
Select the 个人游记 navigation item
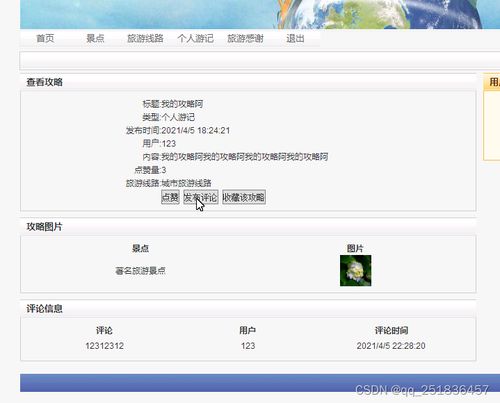point(195,38)
